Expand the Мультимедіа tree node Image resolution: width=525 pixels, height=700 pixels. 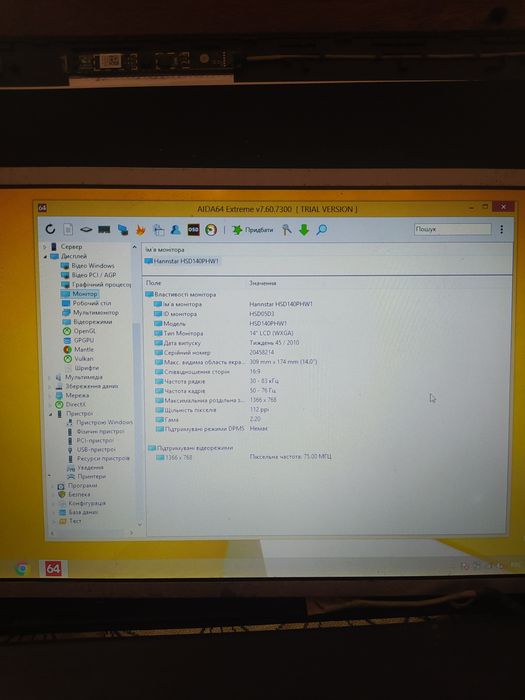pyautogui.click(x=50, y=377)
